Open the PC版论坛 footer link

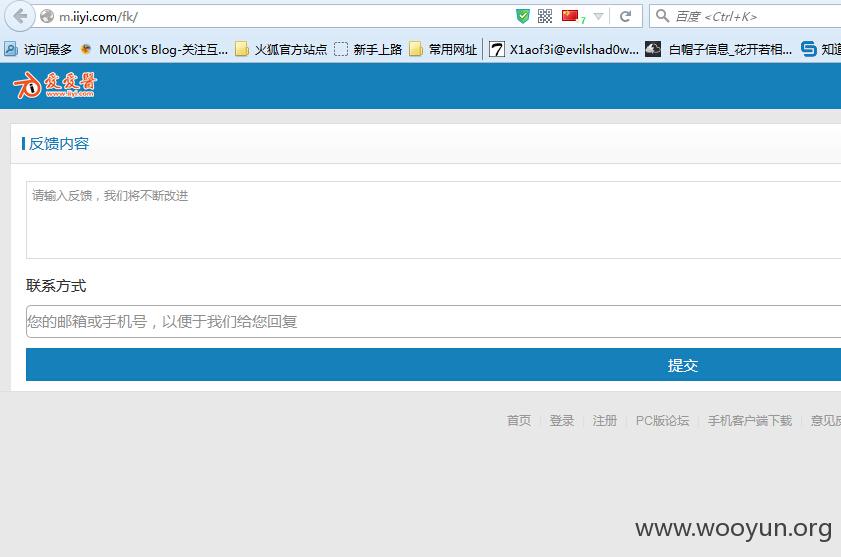(662, 421)
